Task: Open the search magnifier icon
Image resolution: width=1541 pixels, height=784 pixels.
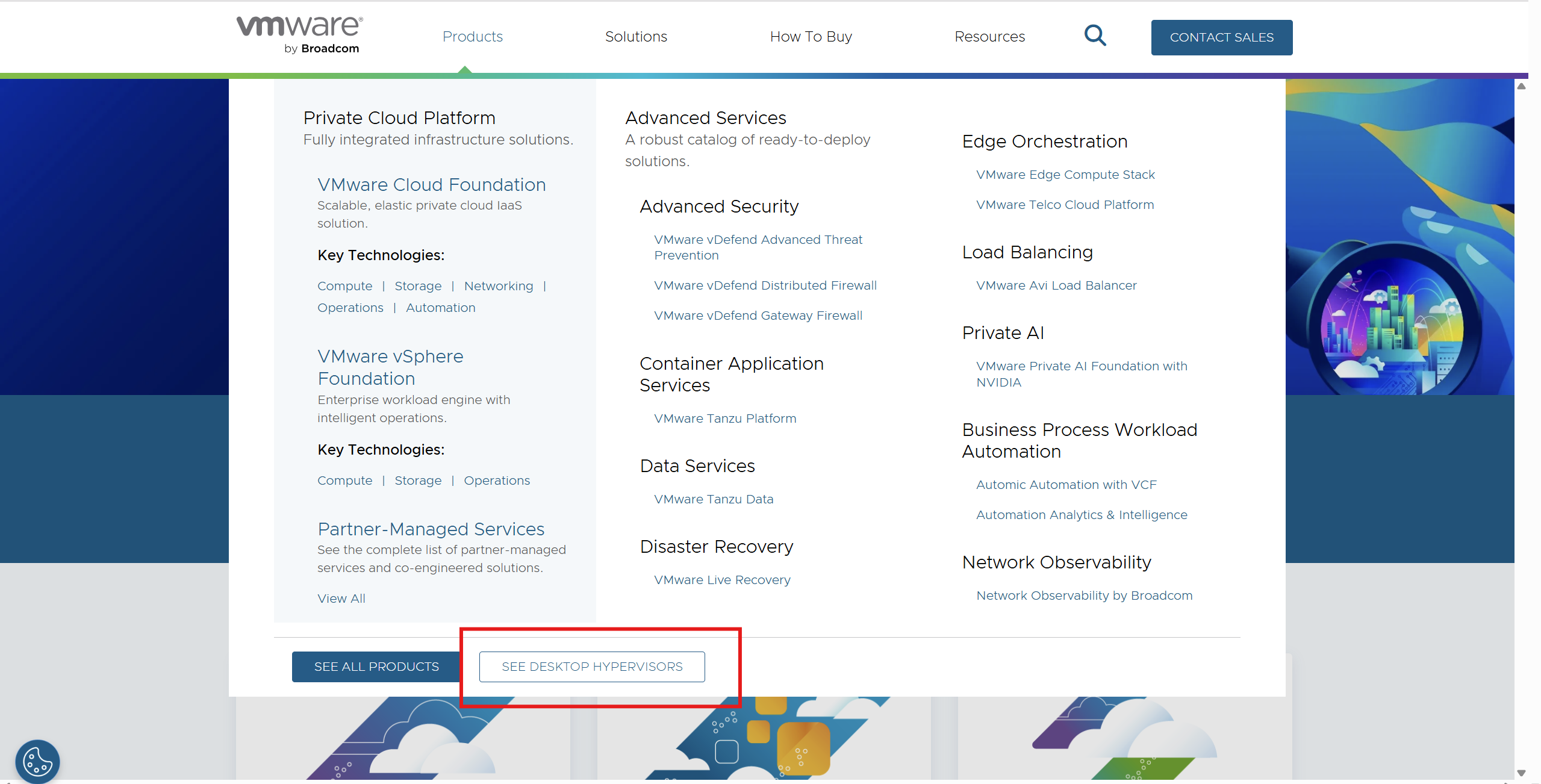Action: click(1095, 36)
